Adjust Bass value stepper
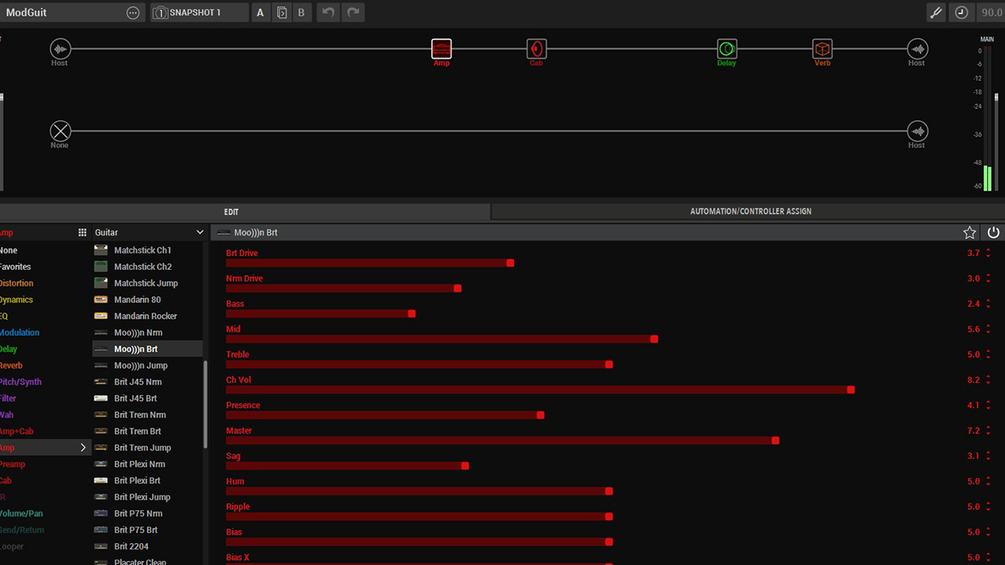This screenshot has height=565, width=1005. click(x=988, y=304)
